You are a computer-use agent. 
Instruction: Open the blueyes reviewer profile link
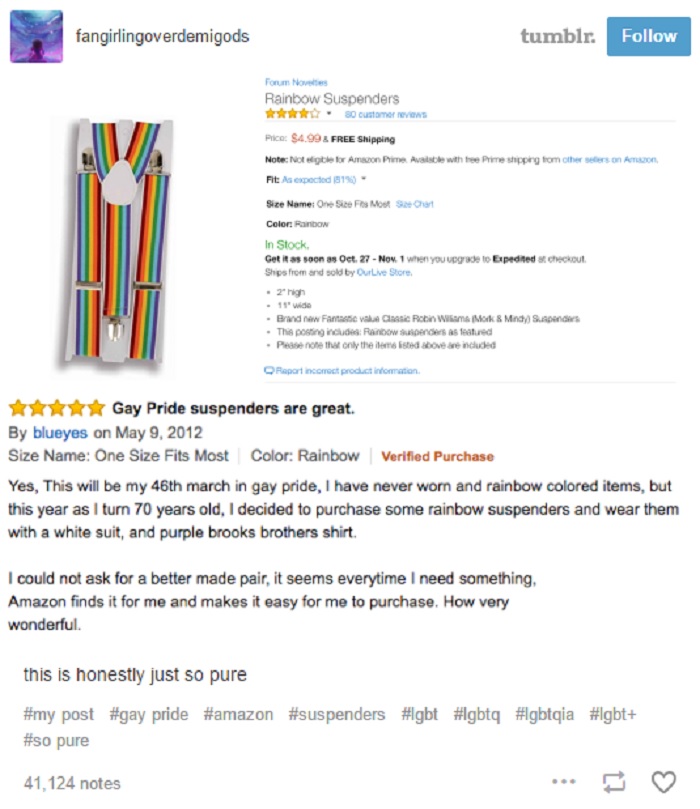(x=60, y=432)
